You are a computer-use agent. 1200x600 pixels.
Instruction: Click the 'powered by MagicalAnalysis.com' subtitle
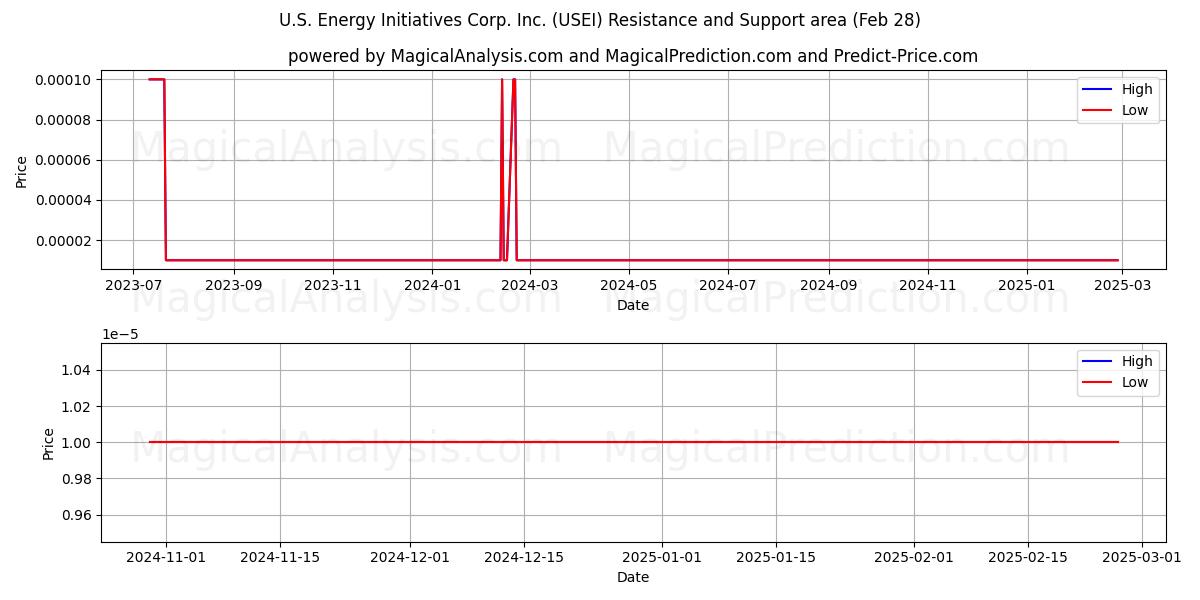click(x=633, y=56)
